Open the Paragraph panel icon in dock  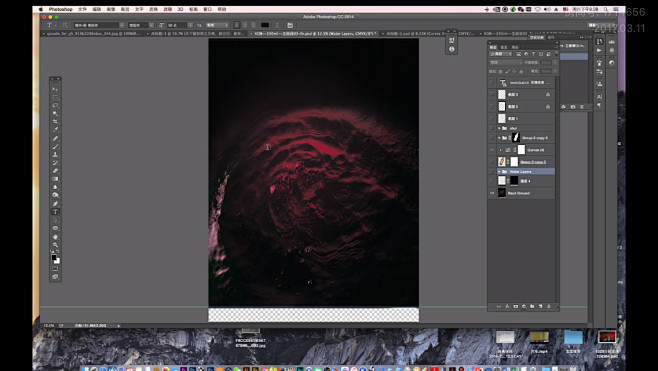pos(599,105)
